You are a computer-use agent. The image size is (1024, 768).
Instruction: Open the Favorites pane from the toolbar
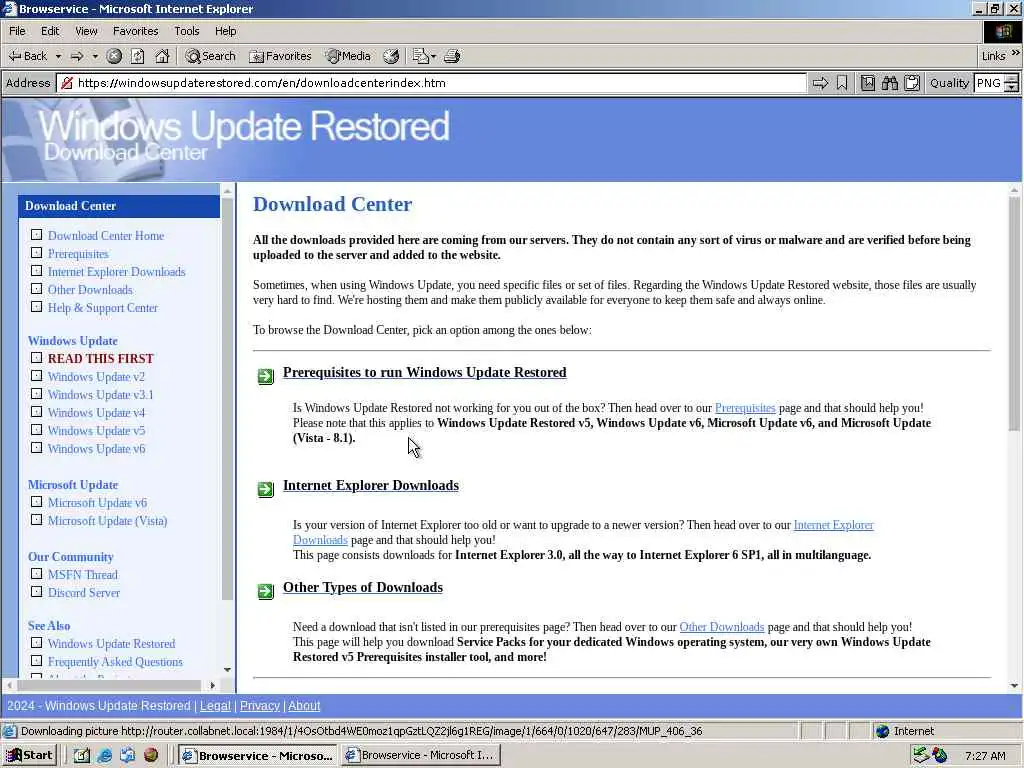click(x=280, y=56)
